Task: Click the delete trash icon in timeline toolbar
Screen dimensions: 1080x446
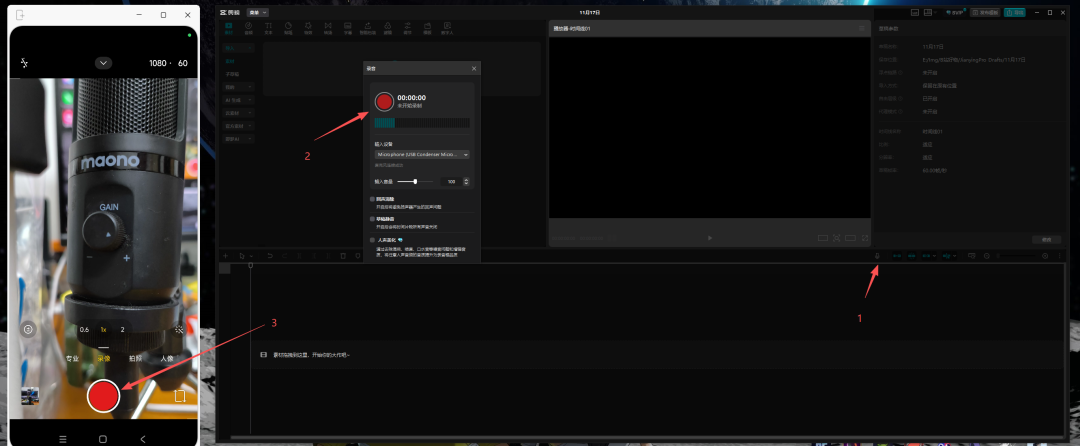Action: pyautogui.click(x=343, y=256)
